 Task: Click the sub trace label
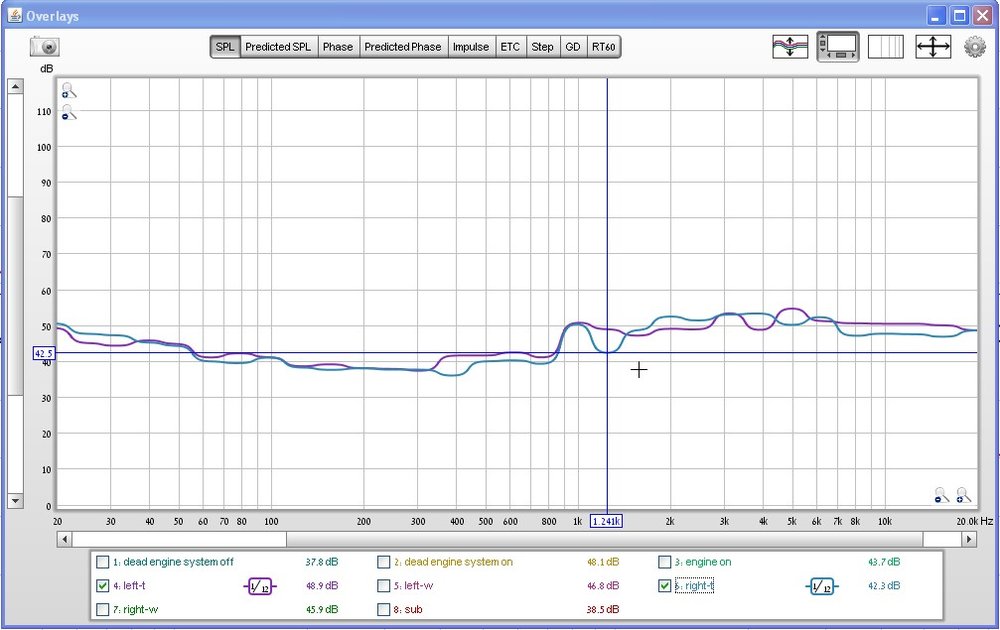pyautogui.click(x=408, y=610)
